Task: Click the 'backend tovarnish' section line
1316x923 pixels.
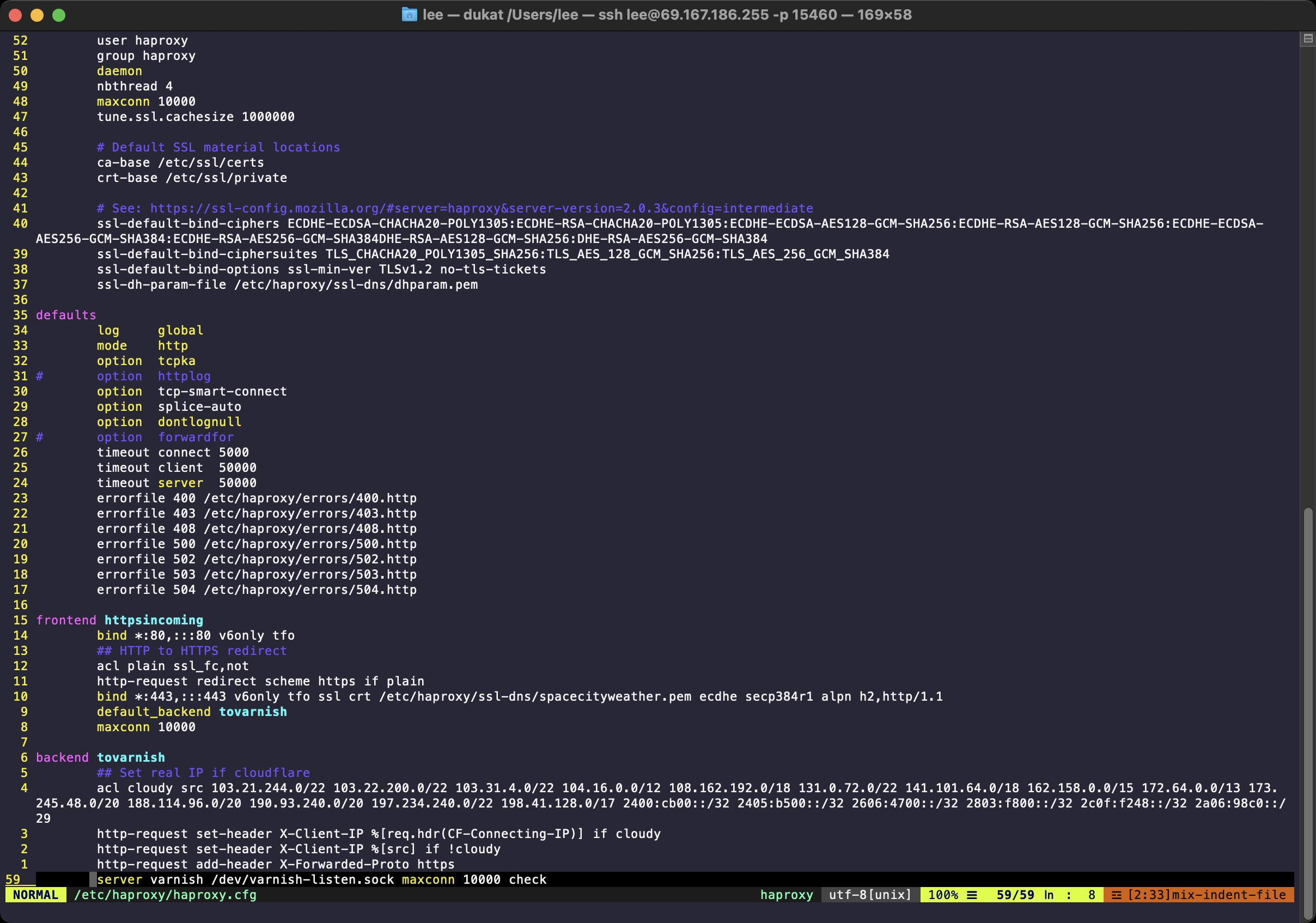Action: tap(100, 757)
